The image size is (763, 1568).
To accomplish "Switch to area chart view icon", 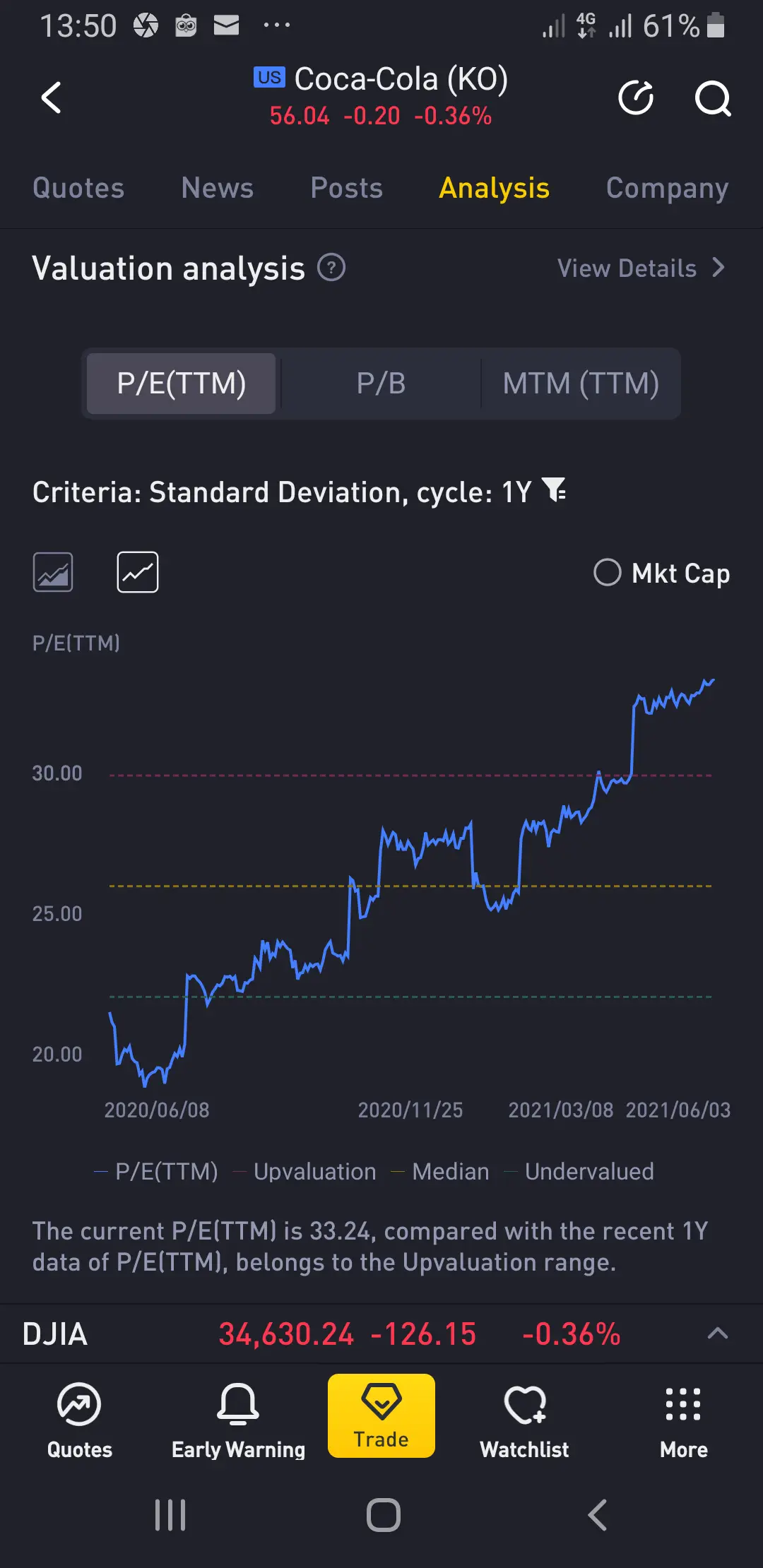I will [x=53, y=572].
